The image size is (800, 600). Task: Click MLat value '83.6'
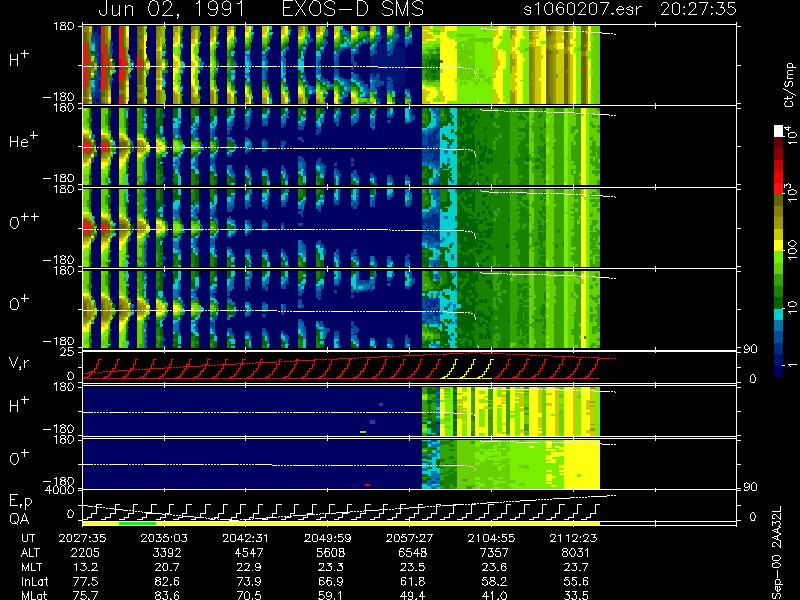click(x=167, y=595)
